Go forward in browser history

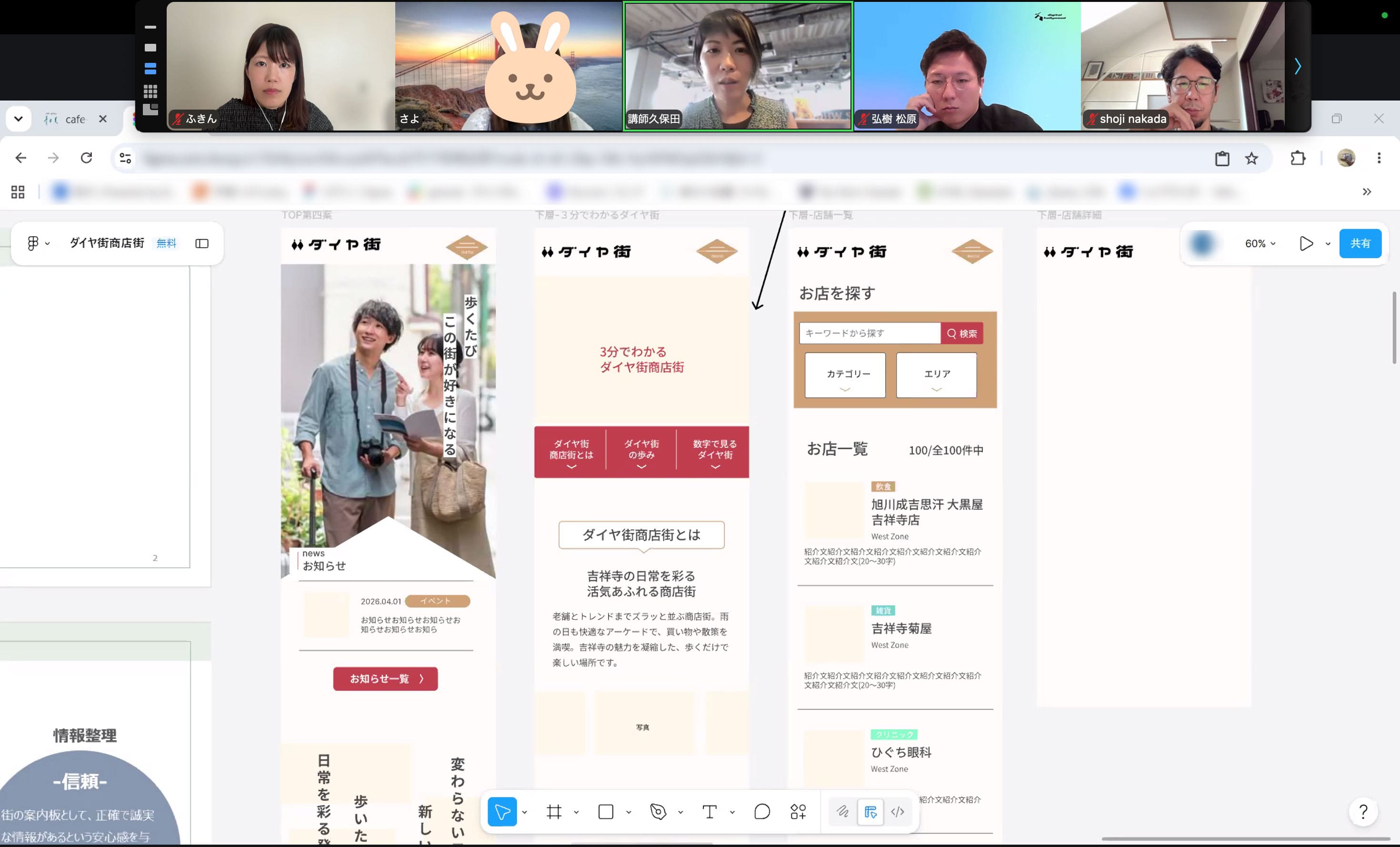pyautogui.click(x=53, y=158)
